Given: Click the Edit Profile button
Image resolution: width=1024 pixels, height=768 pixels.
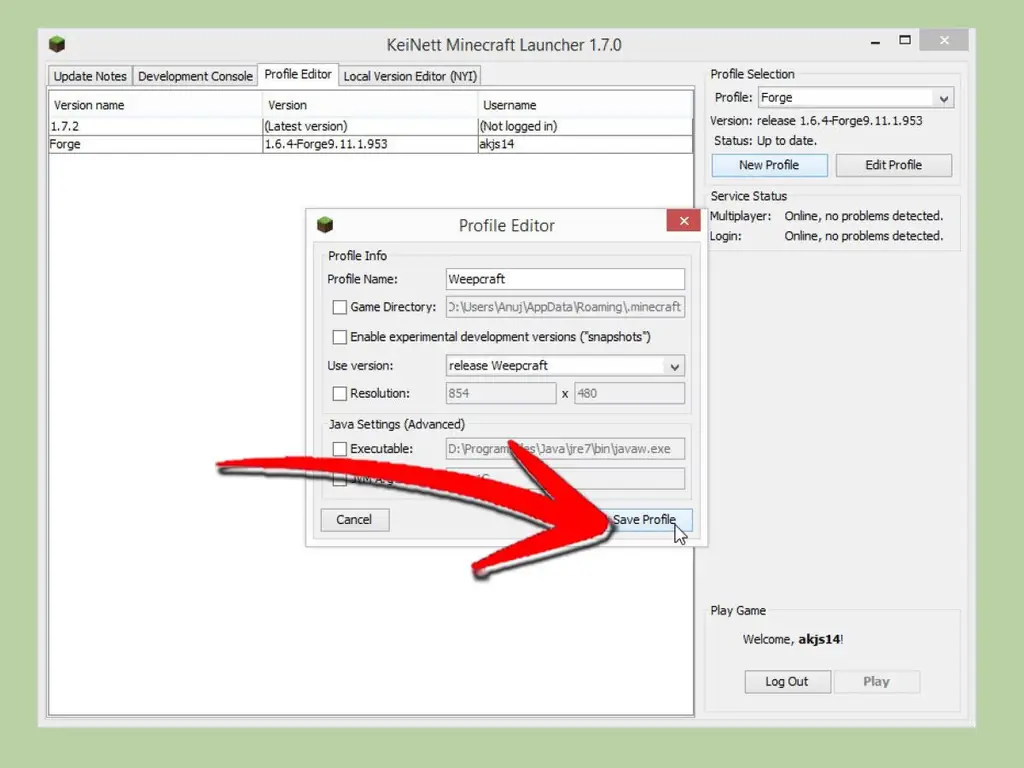Looking at the screenshot, I should click(893, 165).
